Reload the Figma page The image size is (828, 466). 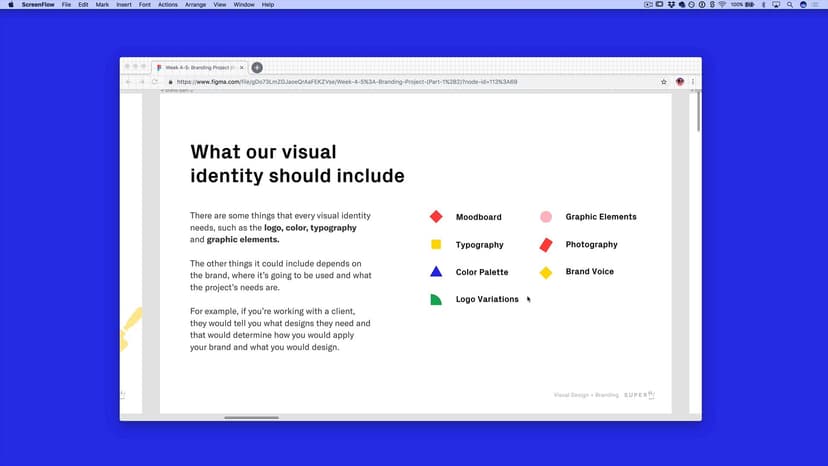(x=155, y=82)
